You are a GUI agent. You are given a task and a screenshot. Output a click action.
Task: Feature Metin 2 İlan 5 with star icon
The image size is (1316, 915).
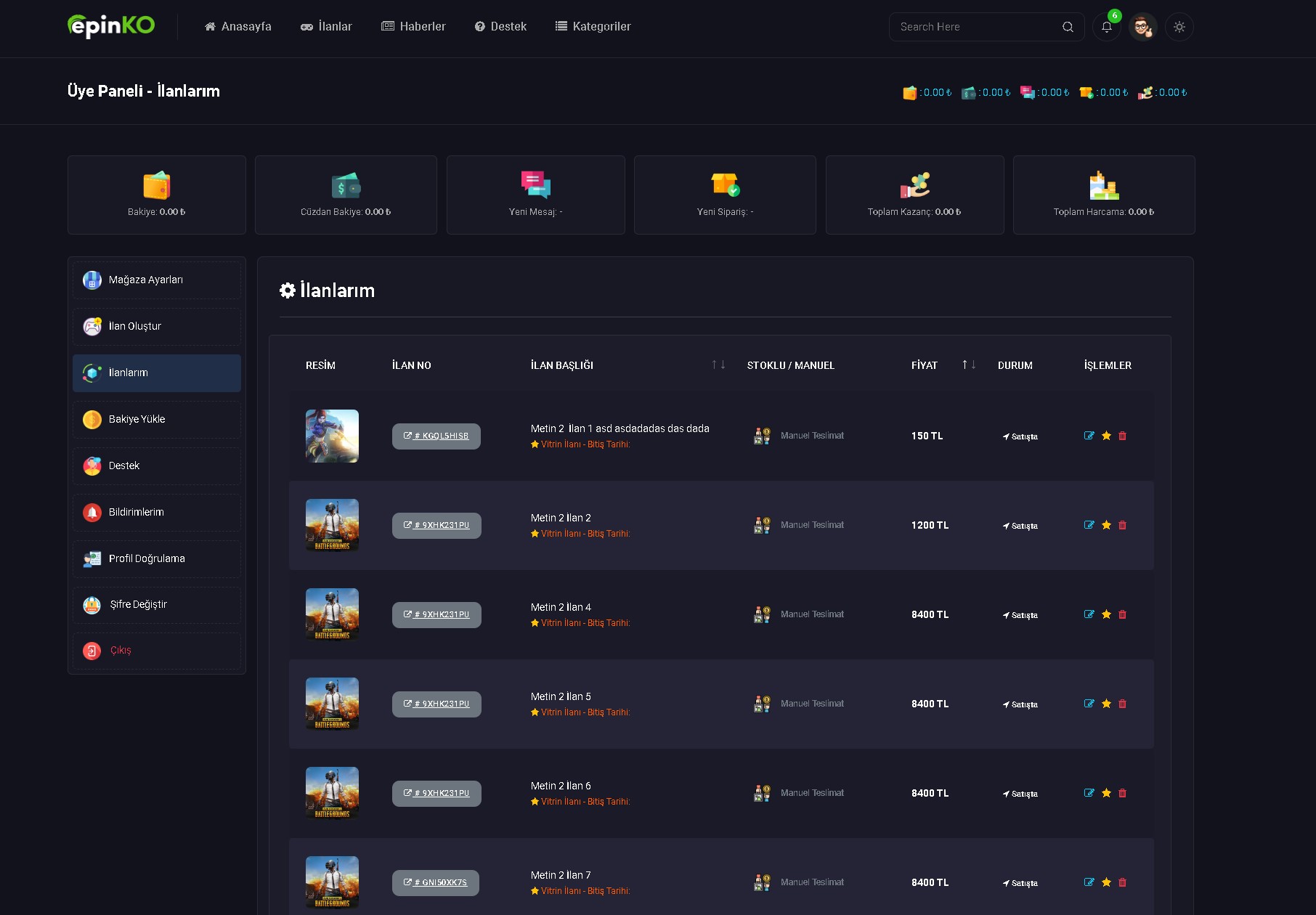[x=1106, y=704]
